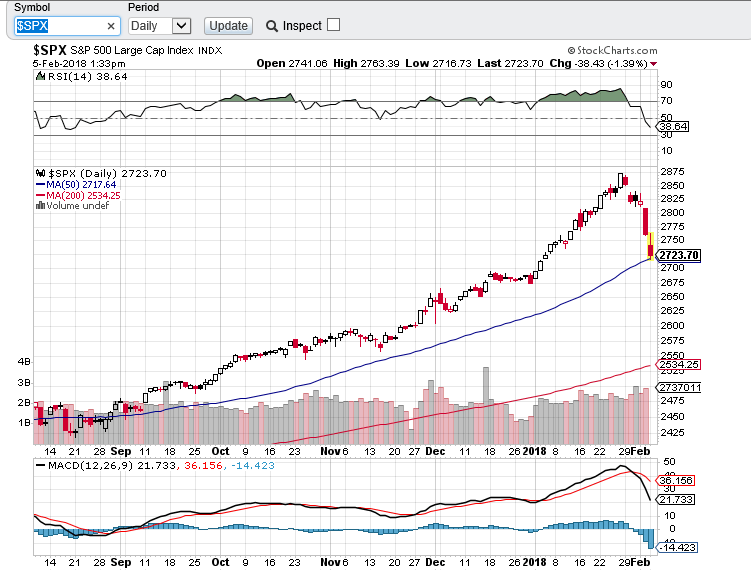
Task: Click the MACD(12,26,9) legend label
Action: [91, 465]
